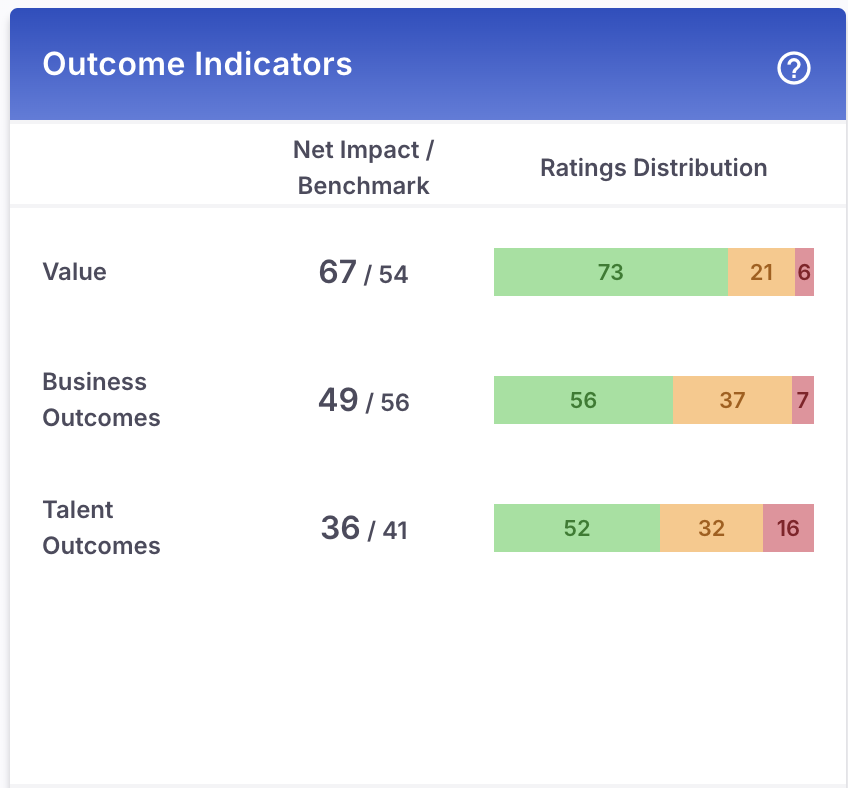The height and width of the screenshot is (788, 848).
Task: Click the Value benchmark number 54
Action: [393, 275]
